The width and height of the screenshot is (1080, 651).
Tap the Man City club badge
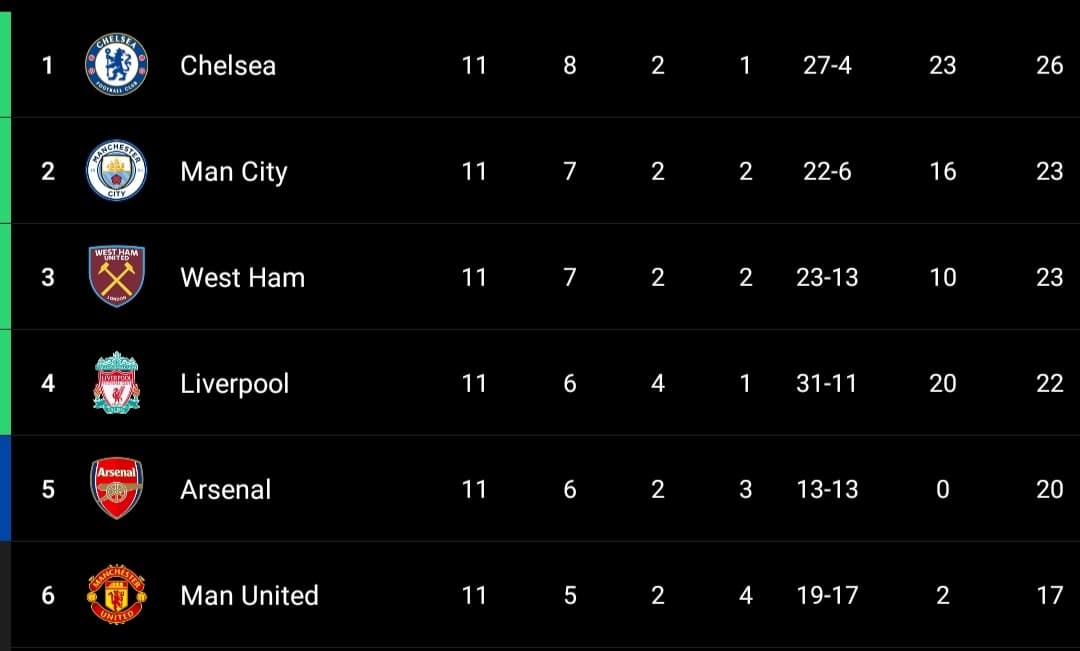pyautogui.click(x=116, y=171)
